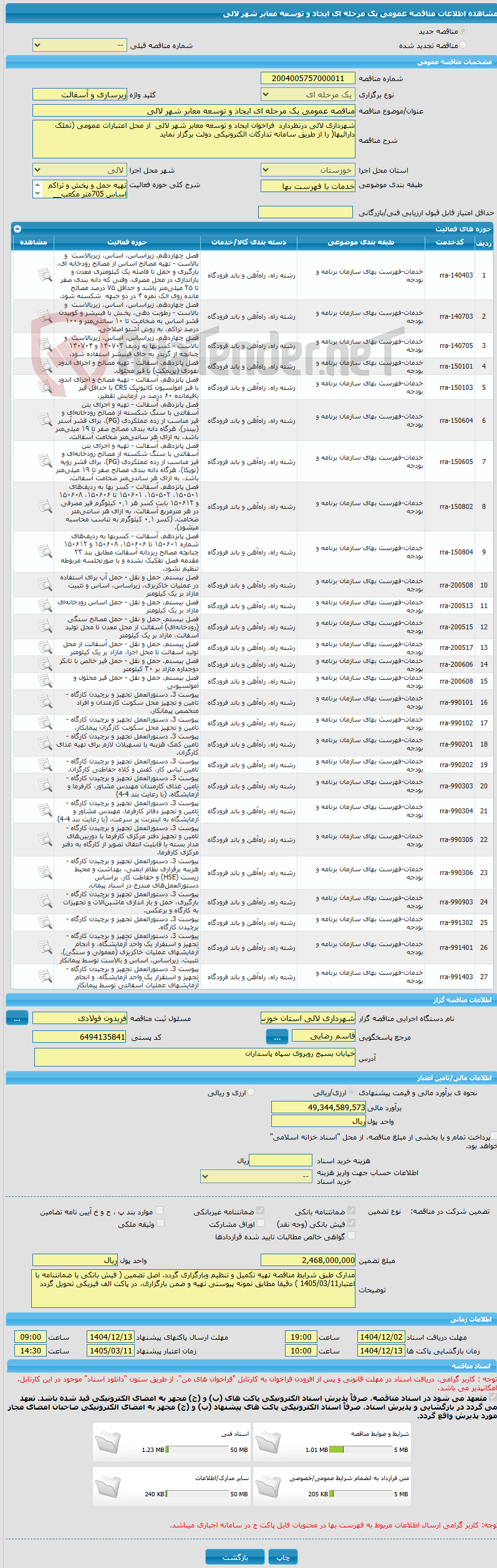
Task: Open view icon for row rra-200517
Action: 45,647
